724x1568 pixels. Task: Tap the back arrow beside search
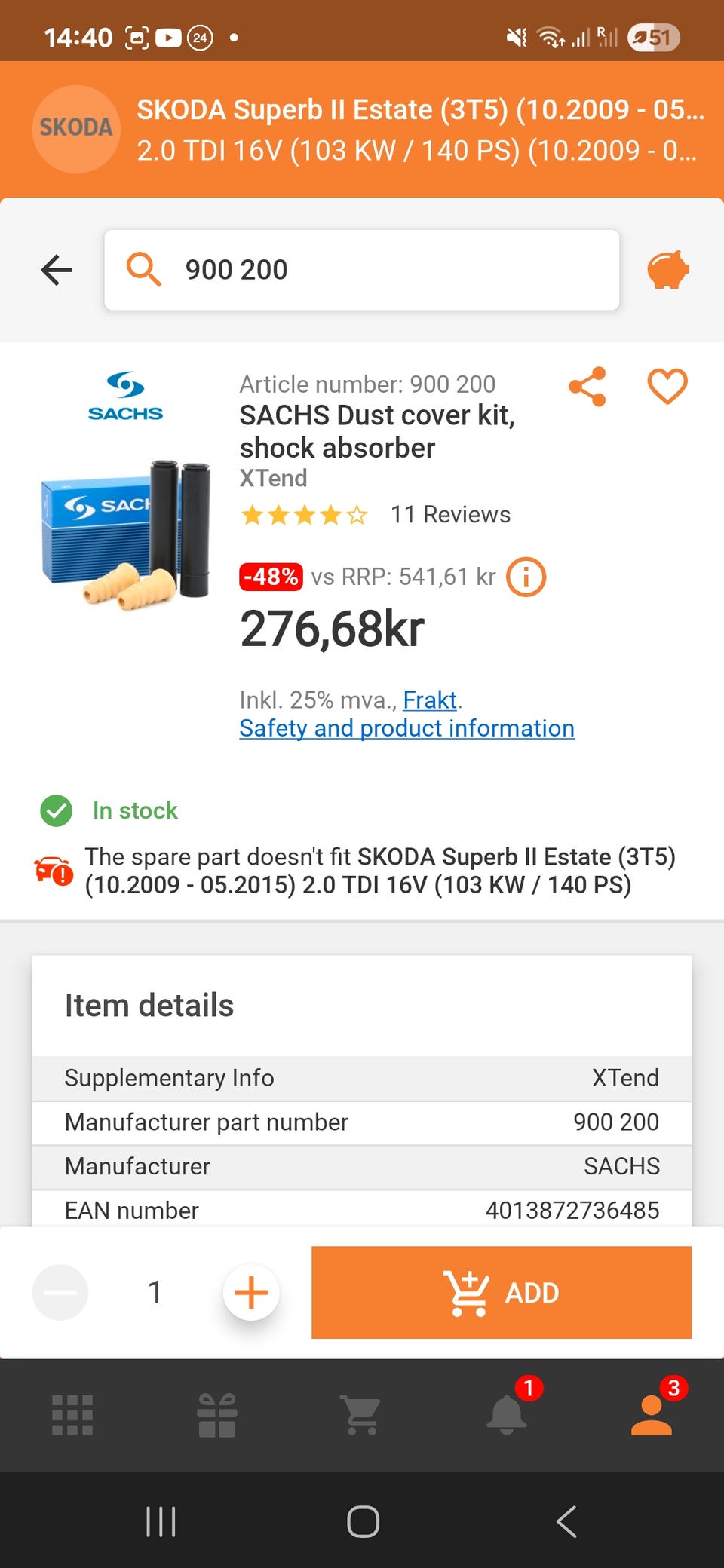tap(57, 270)
